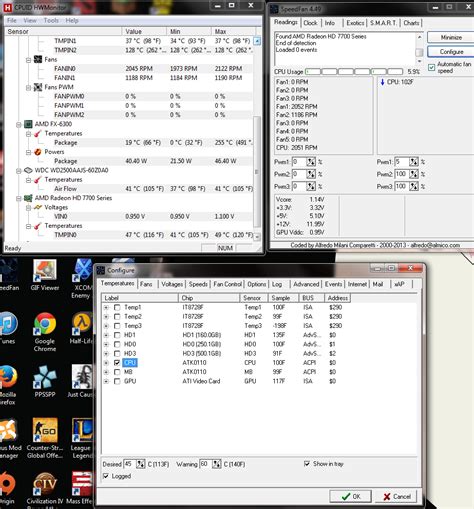
Task: Collapse the WDC WD2500AAJS tree node
Action: 19,171
